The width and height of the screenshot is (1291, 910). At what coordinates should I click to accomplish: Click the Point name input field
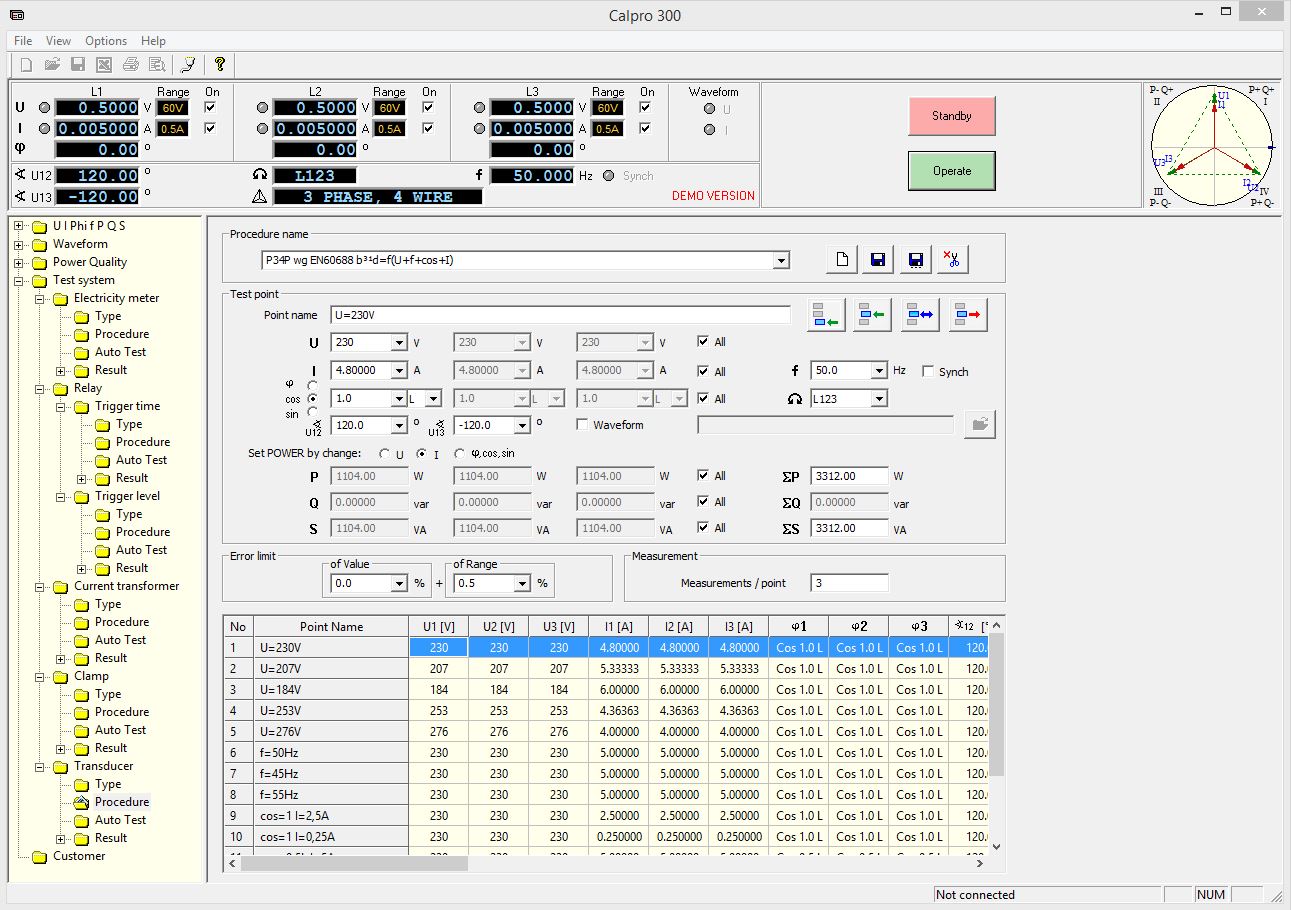[560, 315]
